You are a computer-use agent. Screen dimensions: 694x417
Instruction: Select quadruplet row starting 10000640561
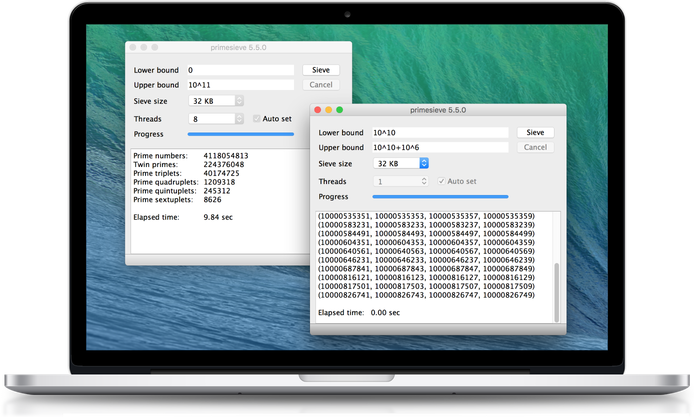click(x=427, y=251)
